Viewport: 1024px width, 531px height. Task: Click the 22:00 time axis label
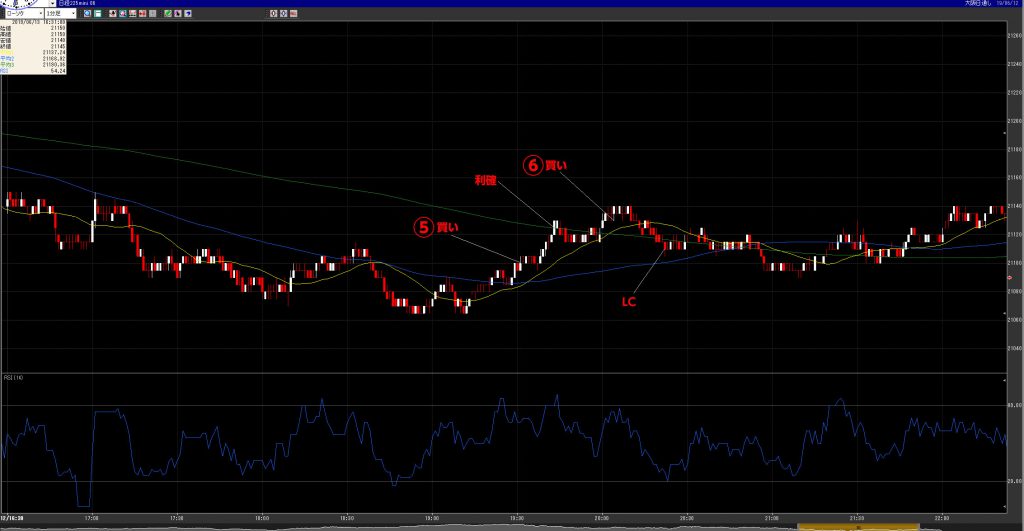[941, 518]
